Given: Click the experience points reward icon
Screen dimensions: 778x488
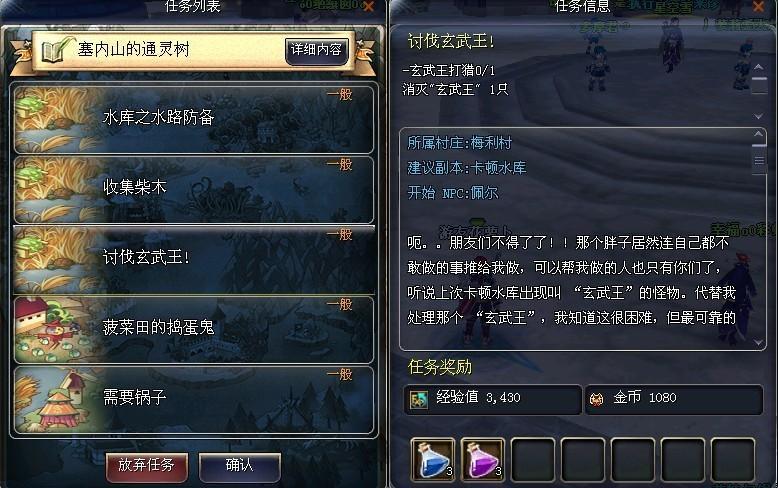Looking at the screenshot, I should (x=418, y=399).
